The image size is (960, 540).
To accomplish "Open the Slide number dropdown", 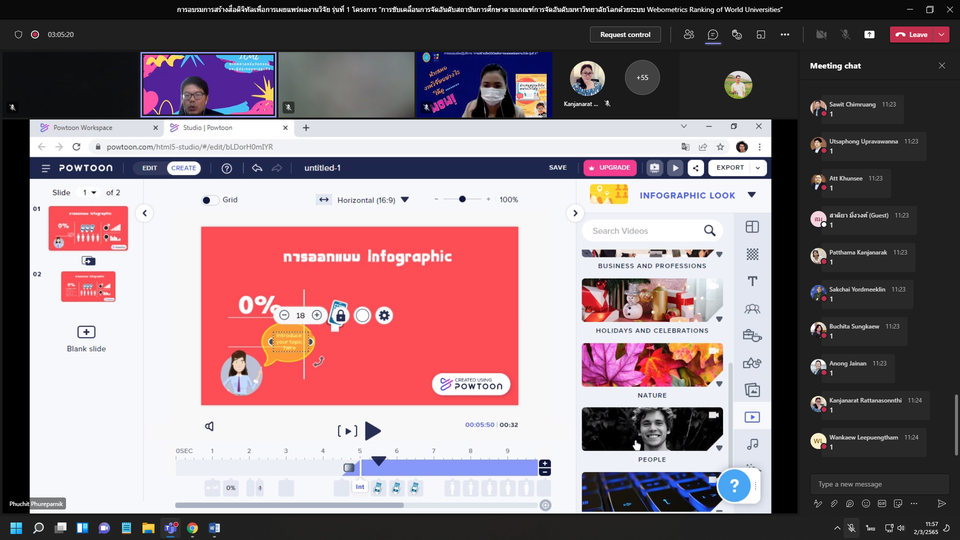I will (x=89, y=192).
